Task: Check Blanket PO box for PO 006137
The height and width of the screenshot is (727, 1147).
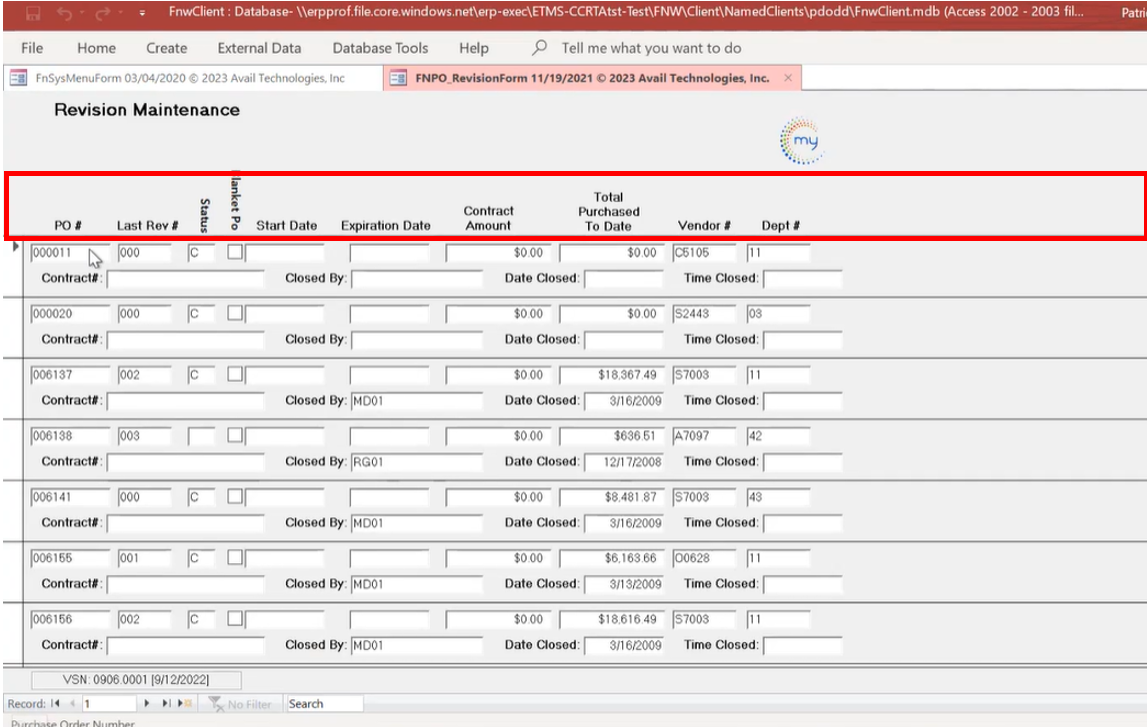Action: pos(235,375)
